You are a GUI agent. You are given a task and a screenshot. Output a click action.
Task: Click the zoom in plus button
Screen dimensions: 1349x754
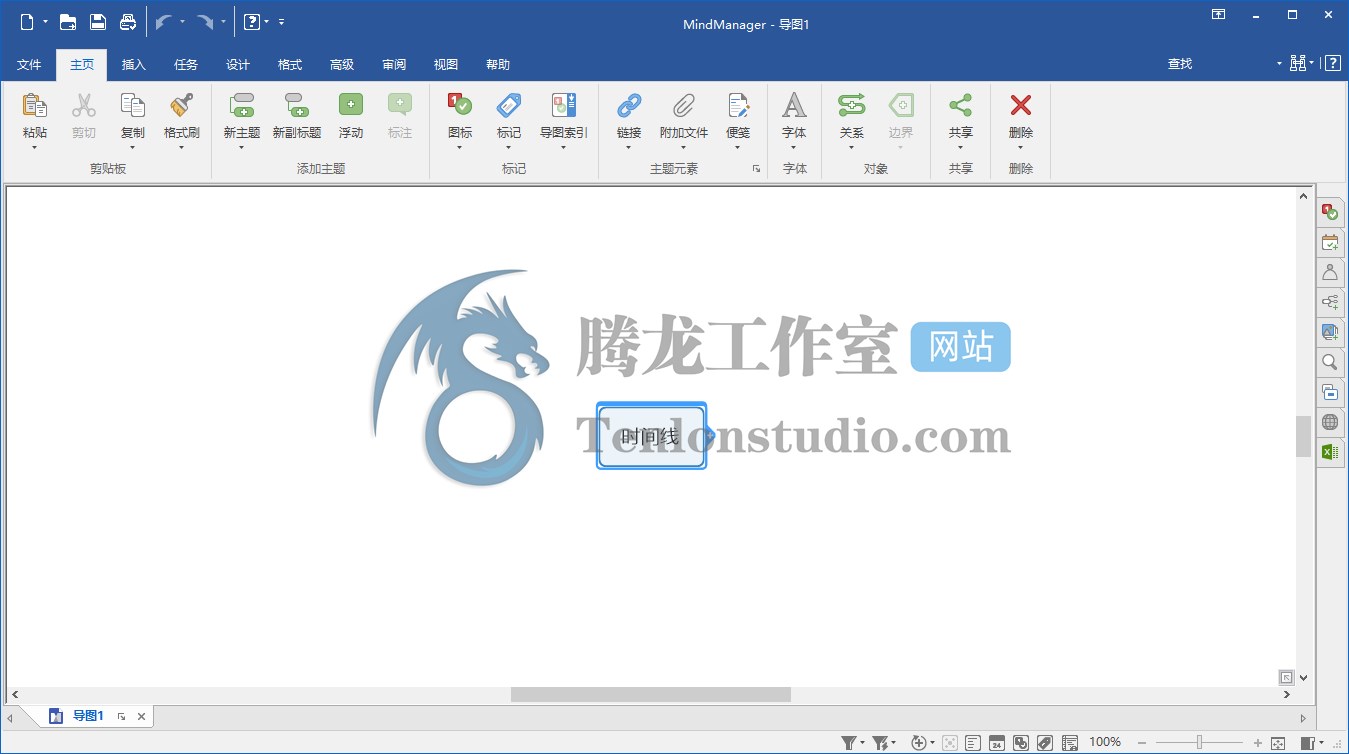click(1257, 743)
